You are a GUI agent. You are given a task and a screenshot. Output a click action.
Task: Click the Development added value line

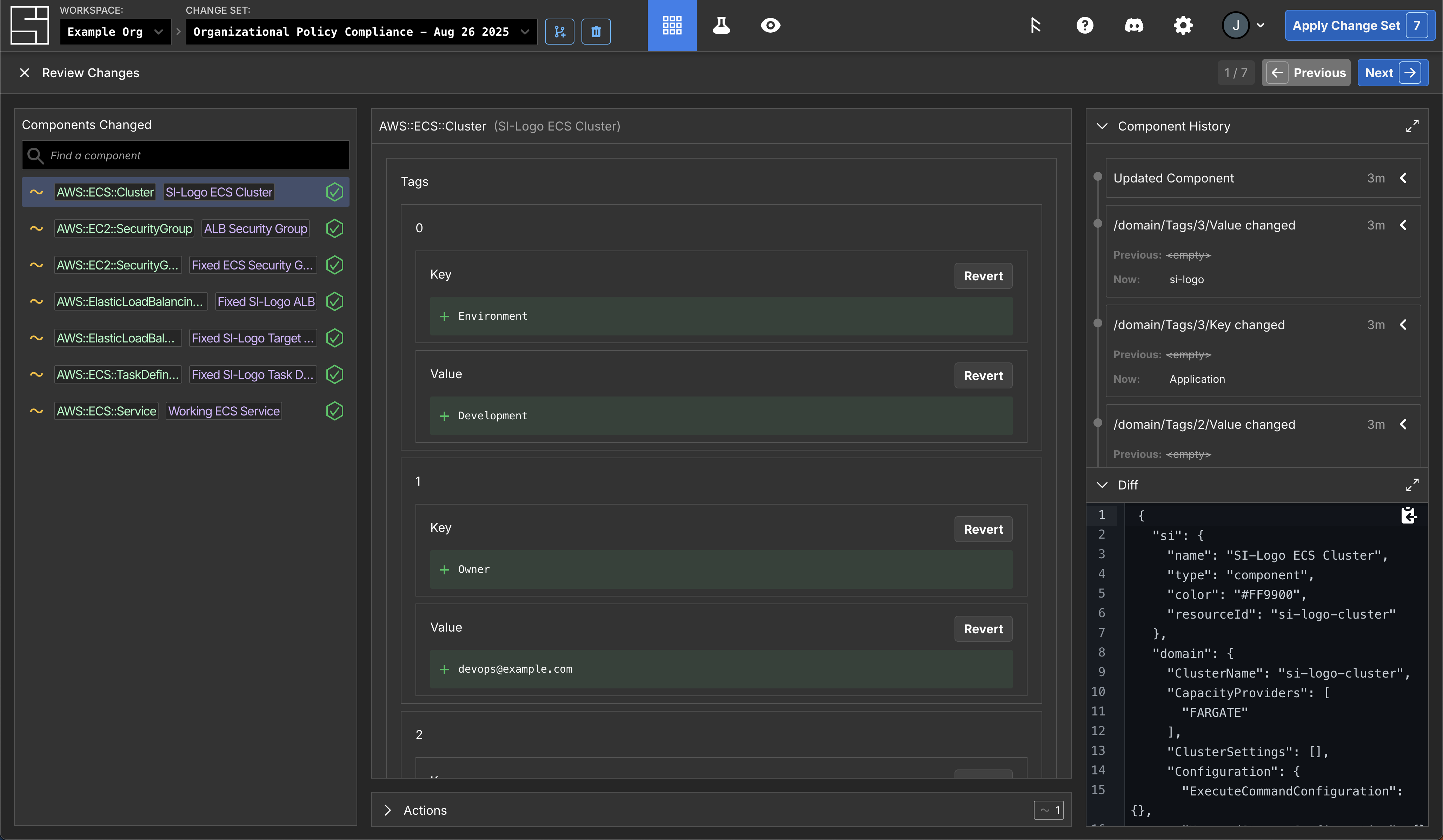[x=721, y=416]
